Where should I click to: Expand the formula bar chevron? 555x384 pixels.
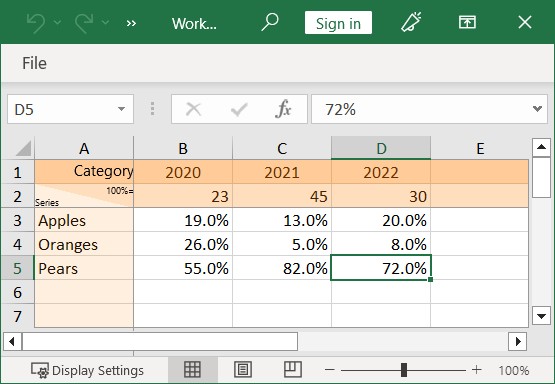click(537, 109)
